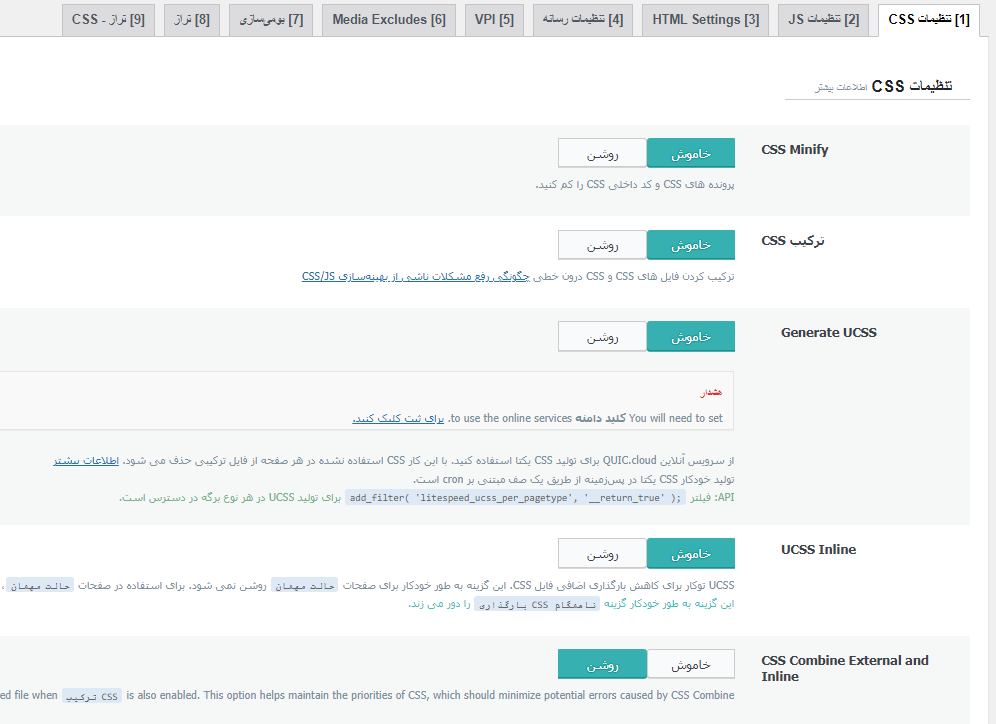Disable CSS Combine External and Inline
Screen dimensions: 996x724
pyautogui.click(x=690, y=663)
